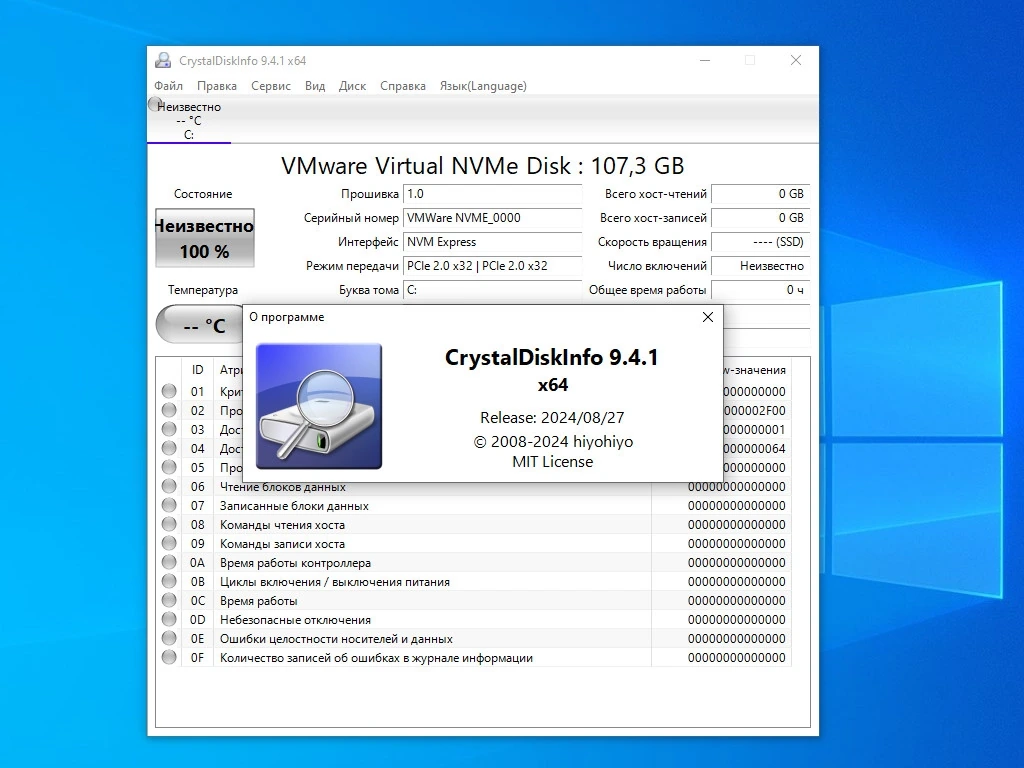Click the Неизвестно 100 % health status button

click(204, 238)
